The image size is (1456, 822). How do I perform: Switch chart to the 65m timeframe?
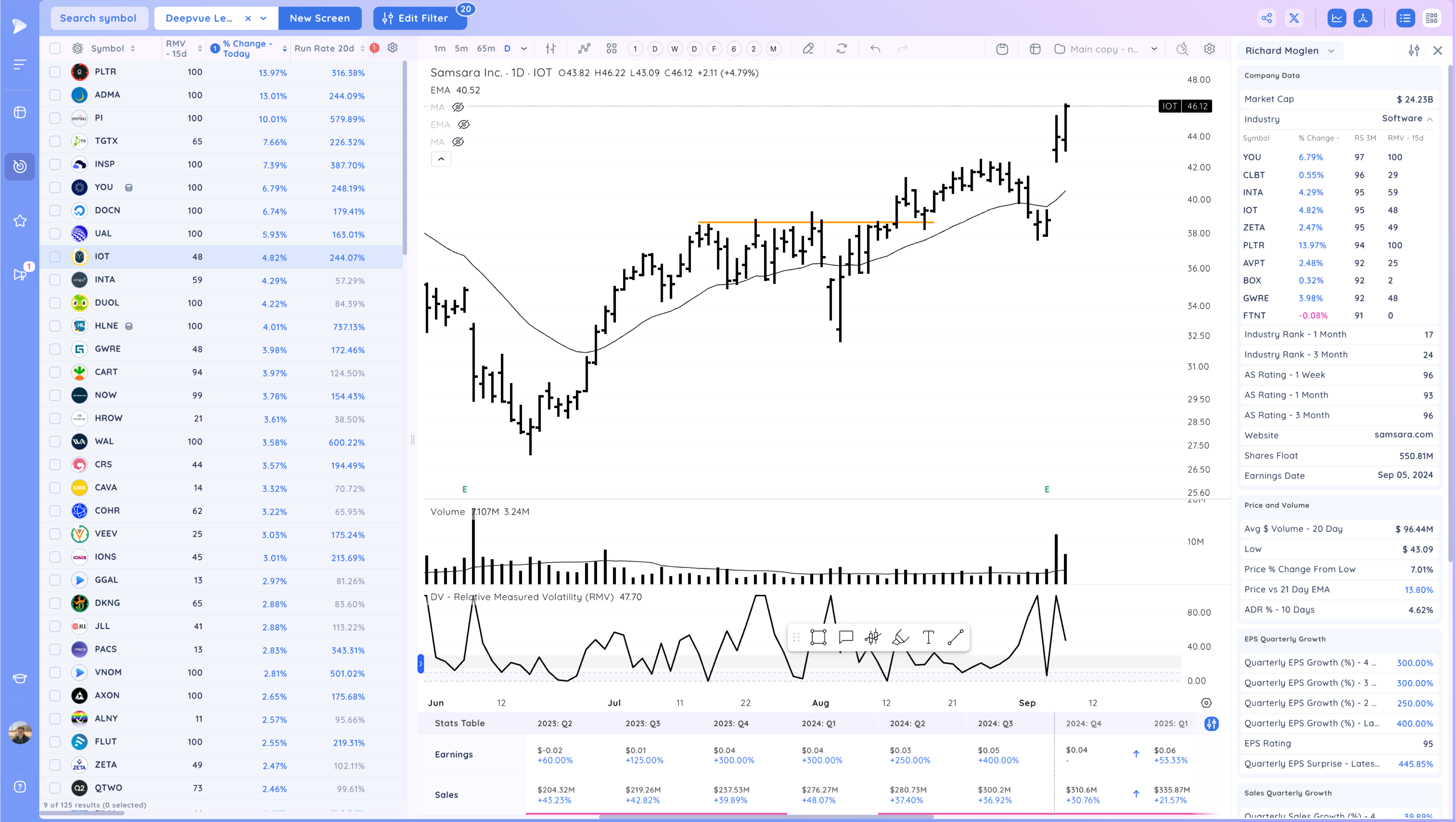(x=486, y=49)
